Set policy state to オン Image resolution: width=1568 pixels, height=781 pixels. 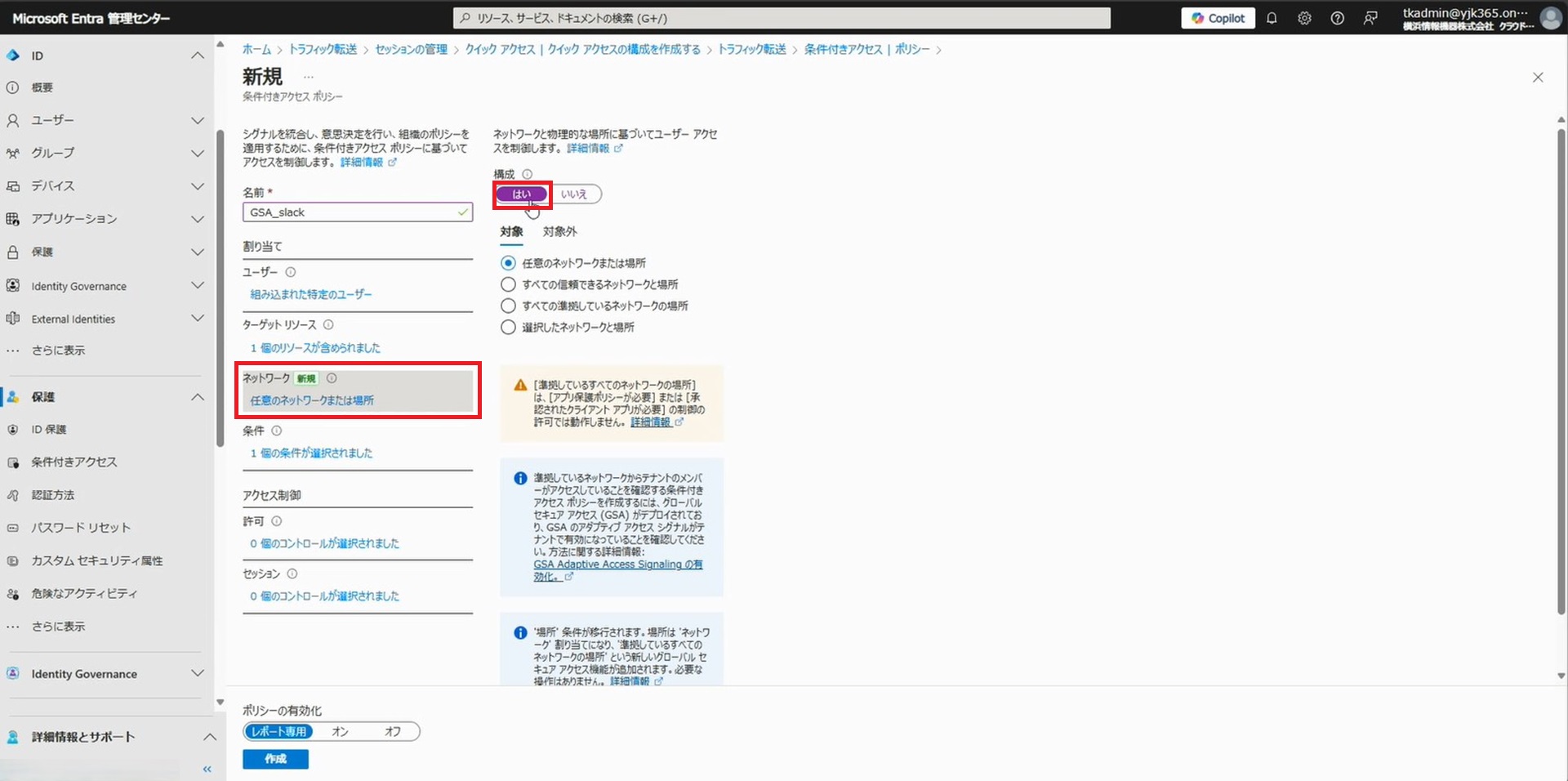click(x=341, y=732)
